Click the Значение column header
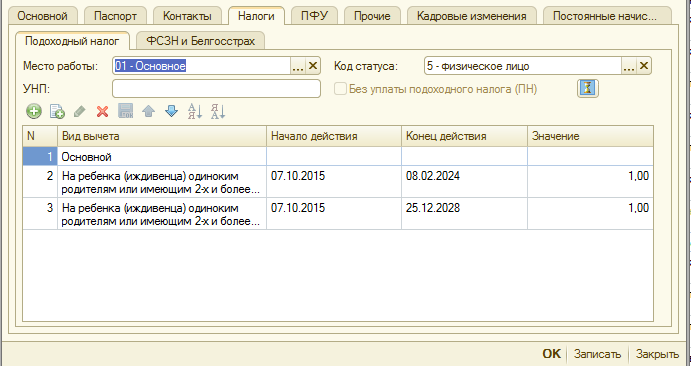691x366 pixels. point(590,136)
